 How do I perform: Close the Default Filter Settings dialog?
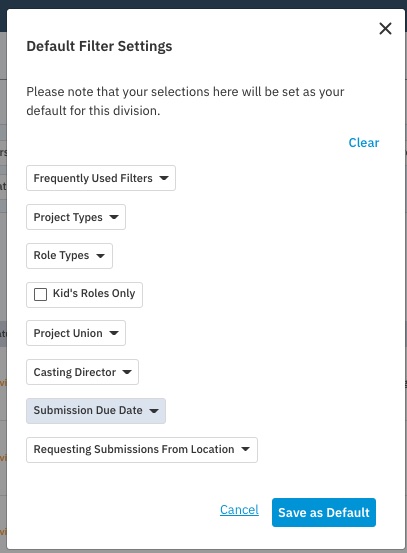tap(385, 29)
